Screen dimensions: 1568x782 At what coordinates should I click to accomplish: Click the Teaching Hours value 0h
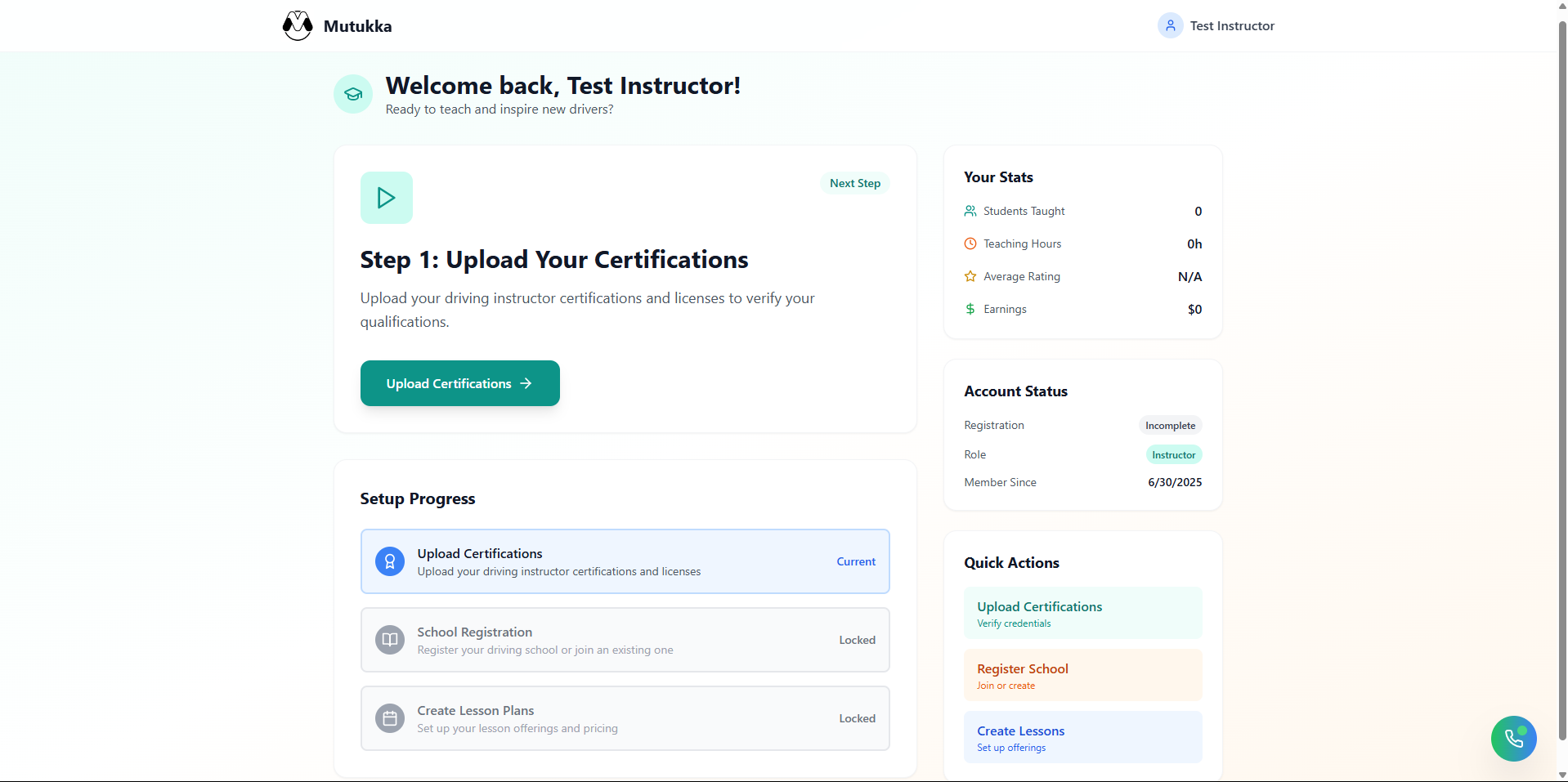(1194, 244)
